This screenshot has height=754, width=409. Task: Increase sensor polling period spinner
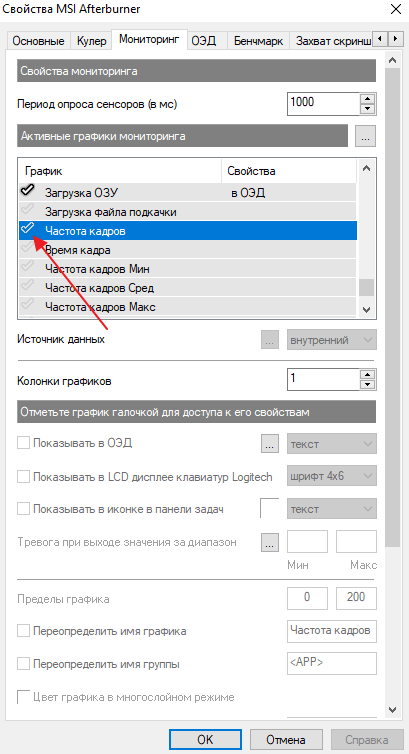tap(367, 98)
